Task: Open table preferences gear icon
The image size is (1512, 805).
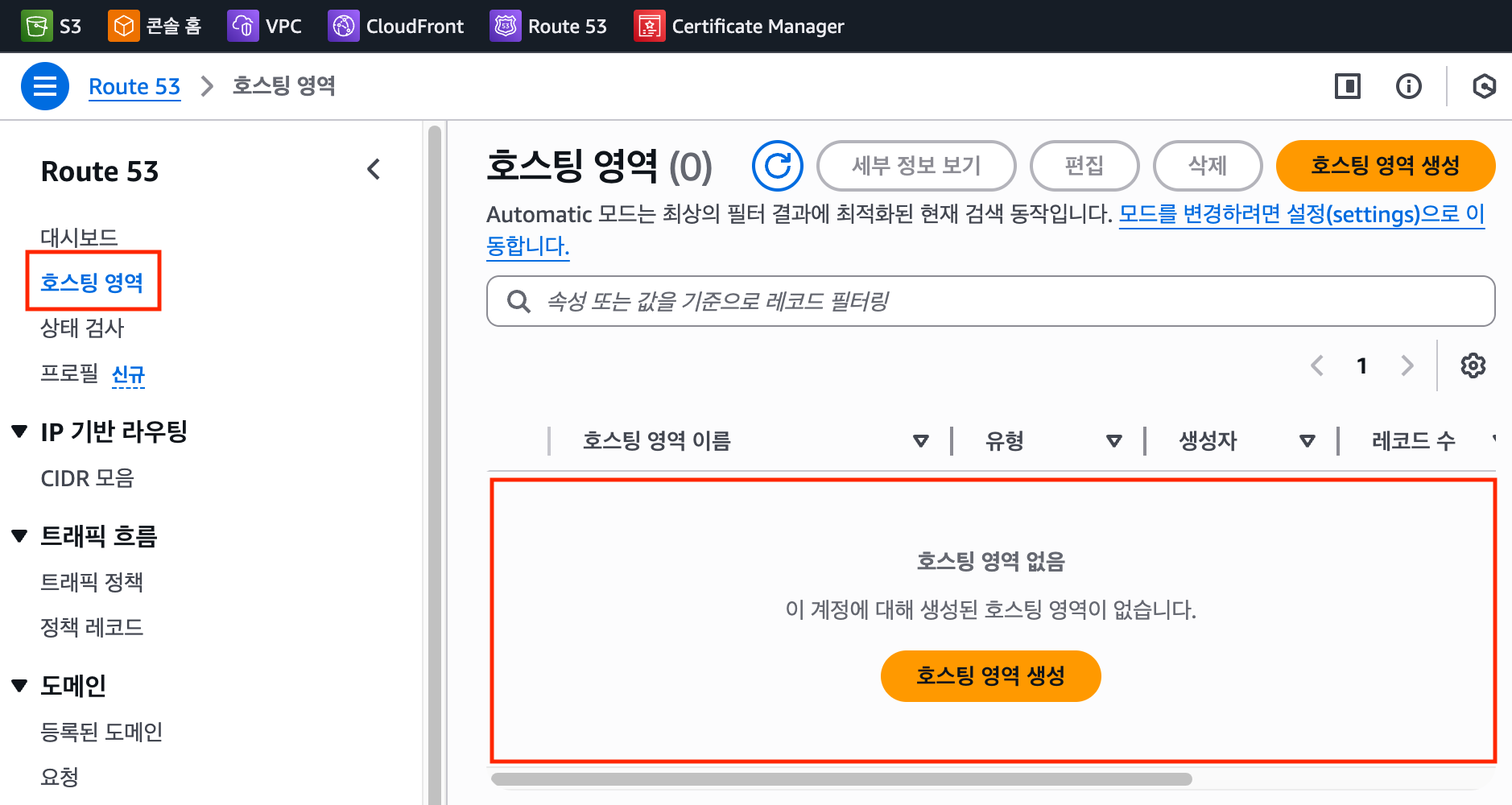Action: (1473, 365)
